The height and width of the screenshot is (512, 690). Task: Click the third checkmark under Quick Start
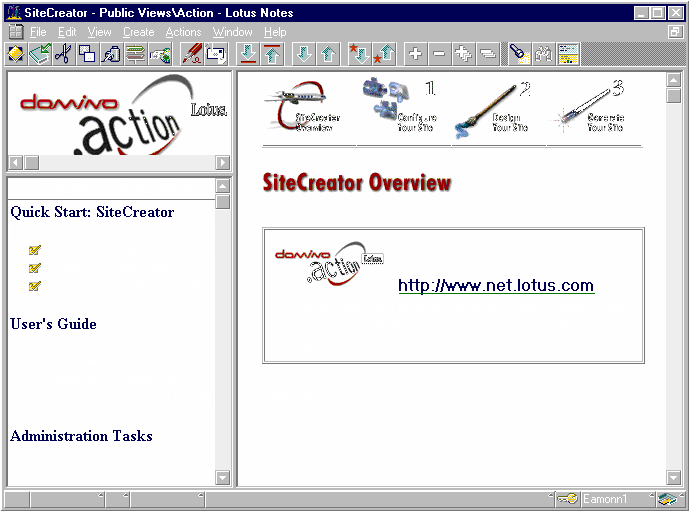click(x=34, y=286)
